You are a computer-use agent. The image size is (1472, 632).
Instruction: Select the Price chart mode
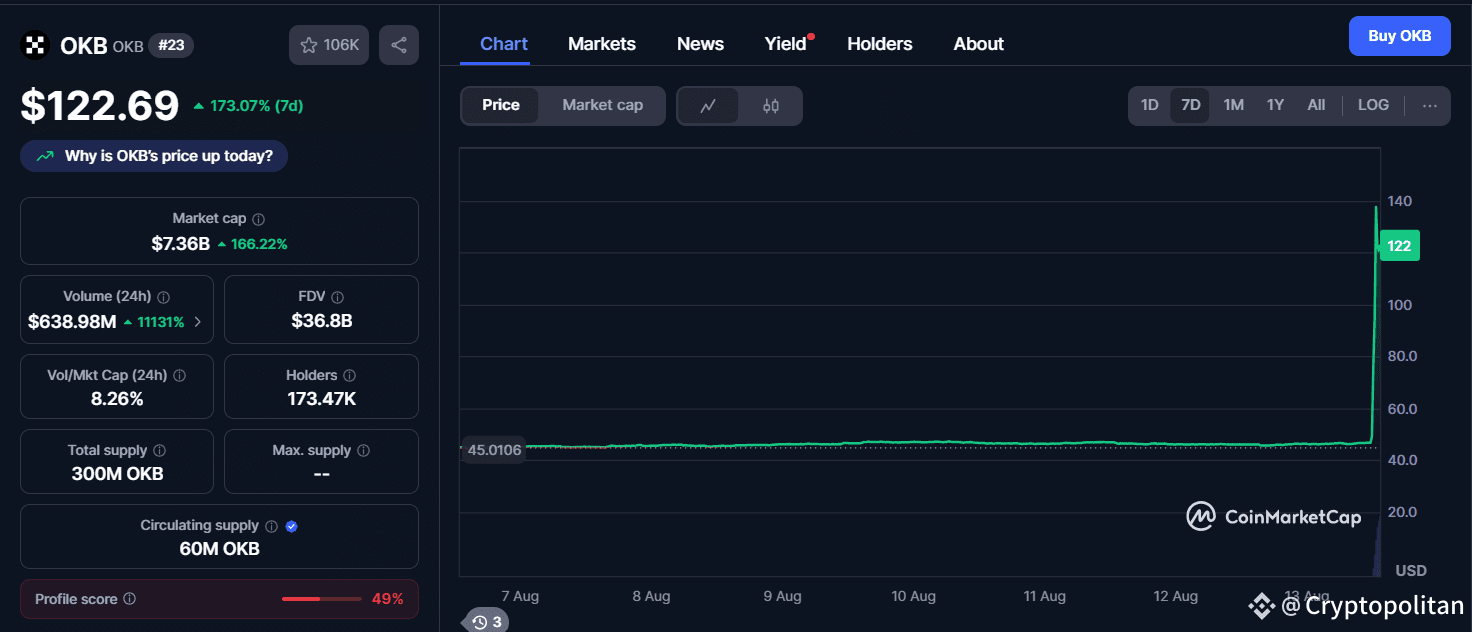[x=501, y=105]
